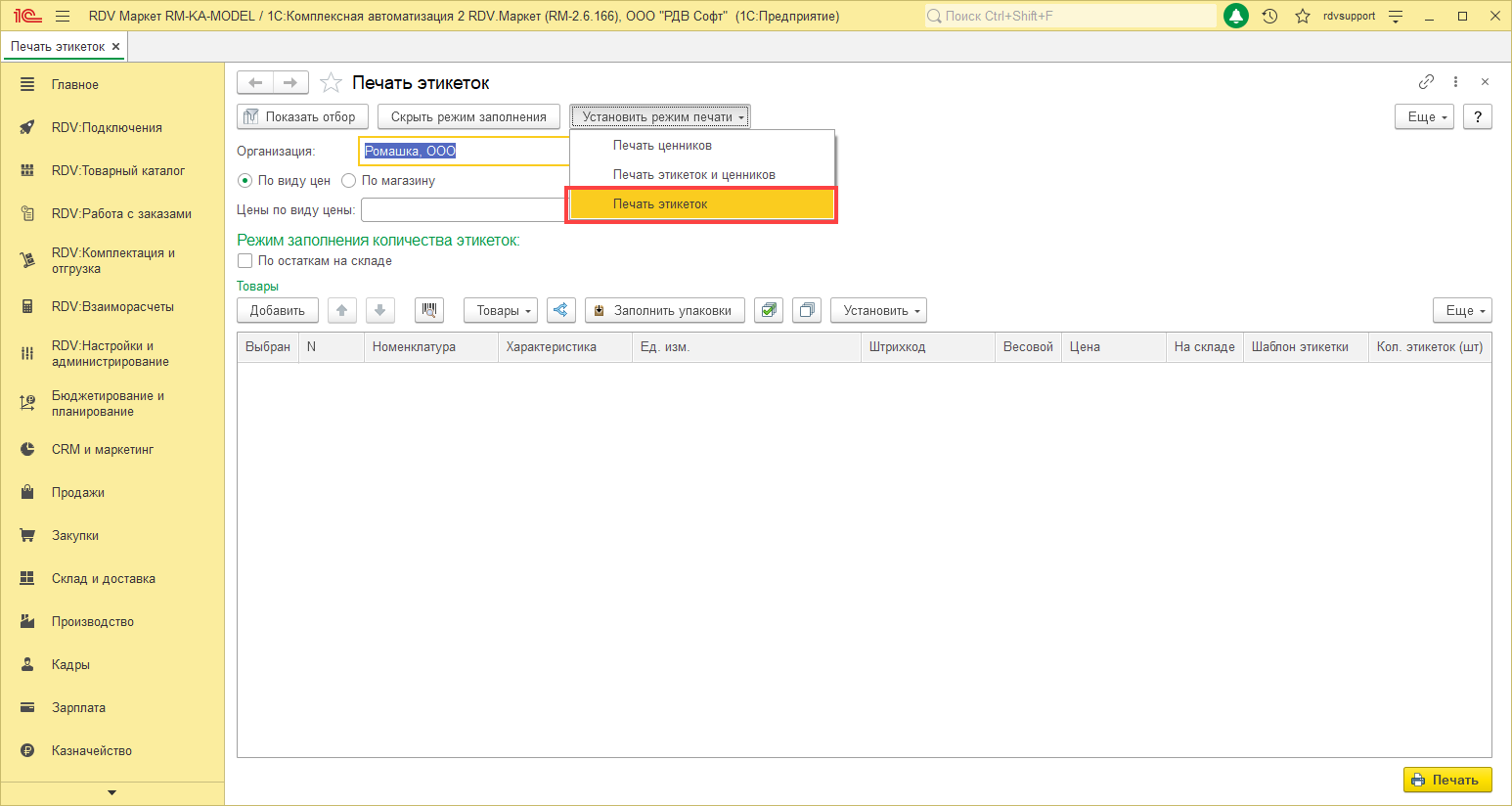Click the cart icon for Закупки

pyautogui.click(x=27, y=535)
